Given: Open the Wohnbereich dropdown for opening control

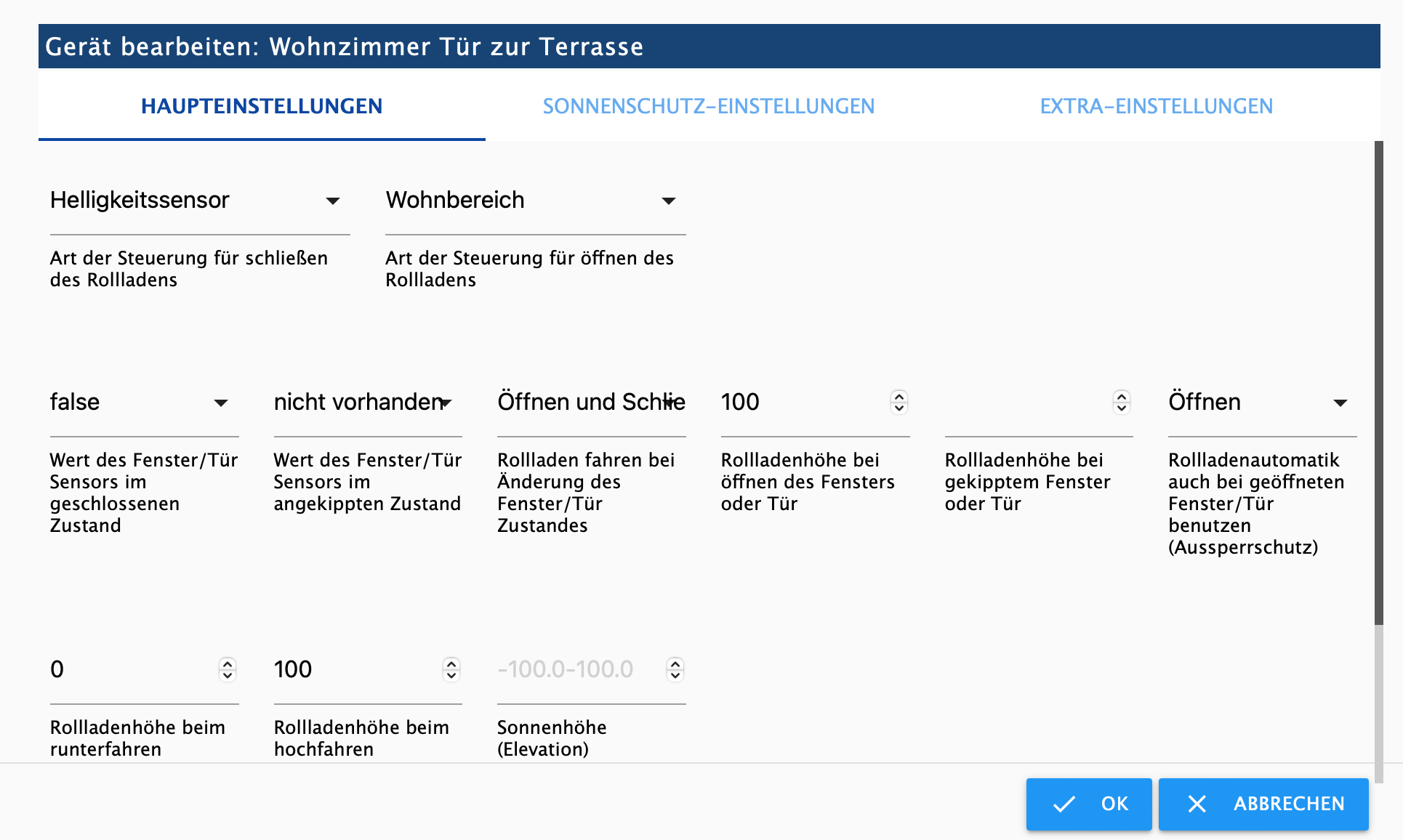Looking at the screenshot, I should (x=535, y=201).
